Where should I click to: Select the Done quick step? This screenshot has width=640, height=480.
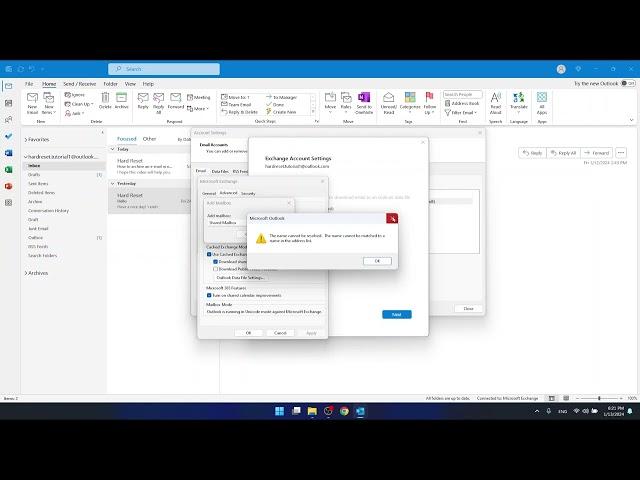click(x=275, y=104)
